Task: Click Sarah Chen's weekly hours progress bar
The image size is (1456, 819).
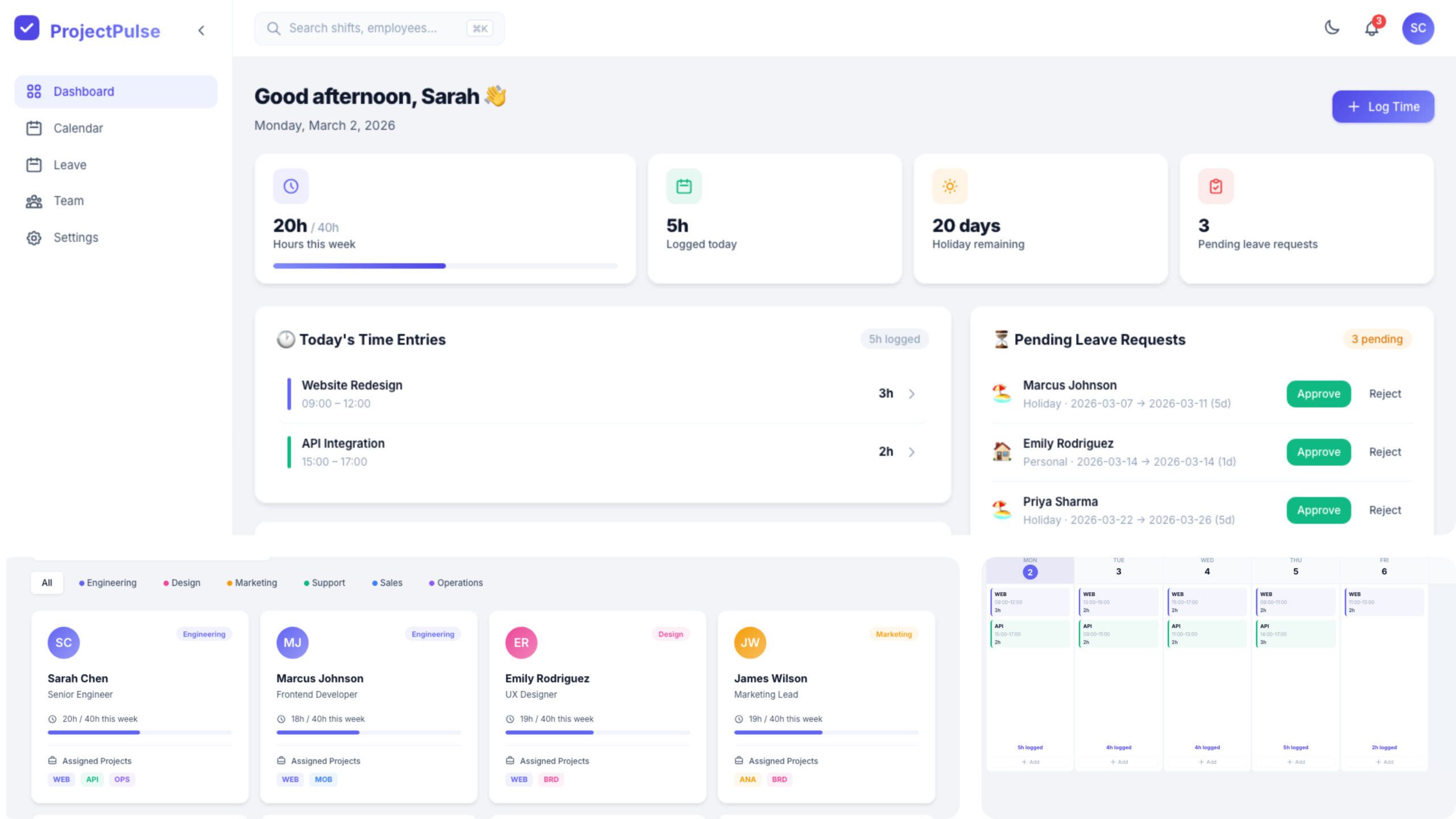Action: coord(140,733)
